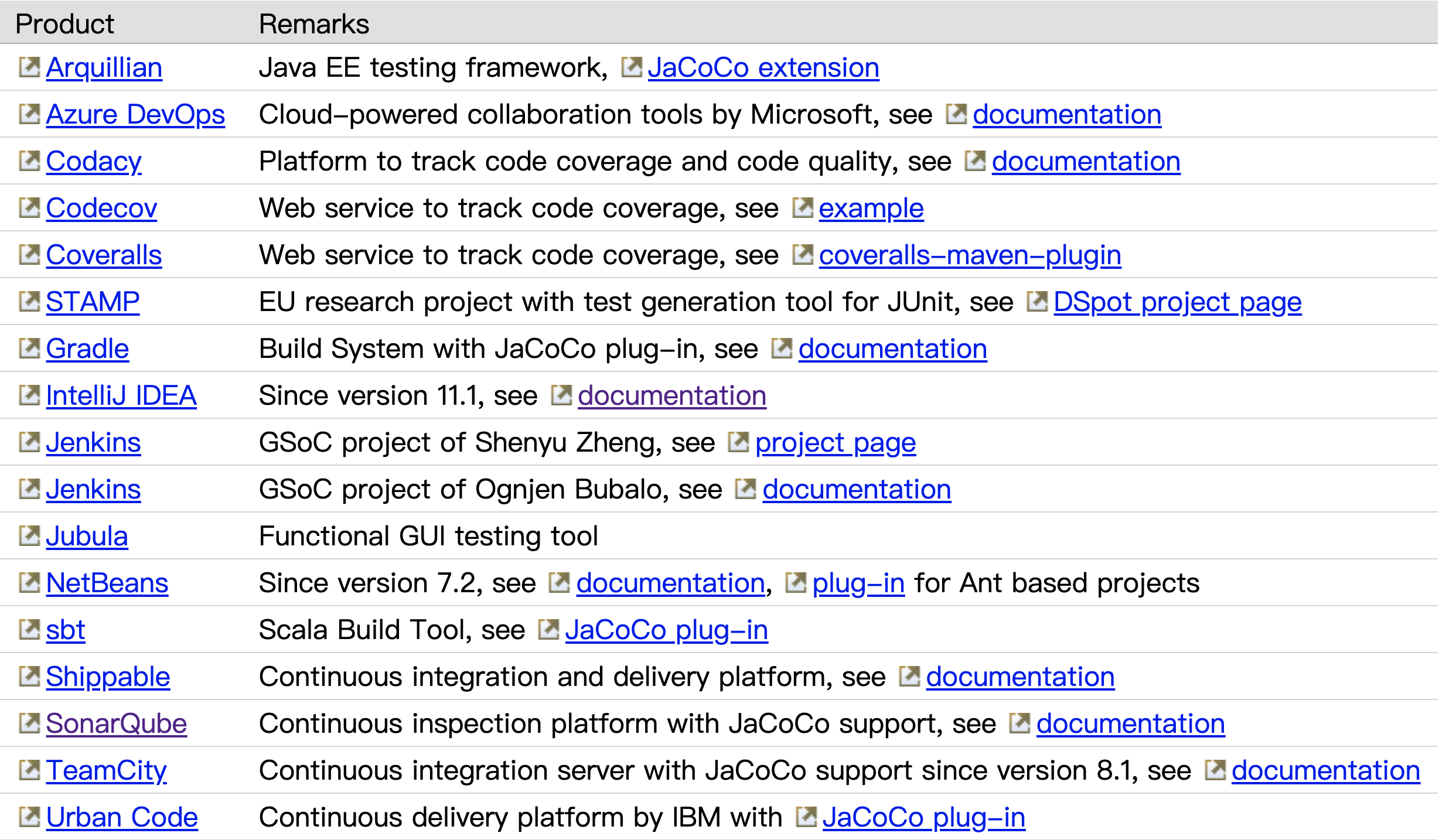
Task: Click the external-link icon before NetBeans plug-in link
Action: [x=796, y=582]
